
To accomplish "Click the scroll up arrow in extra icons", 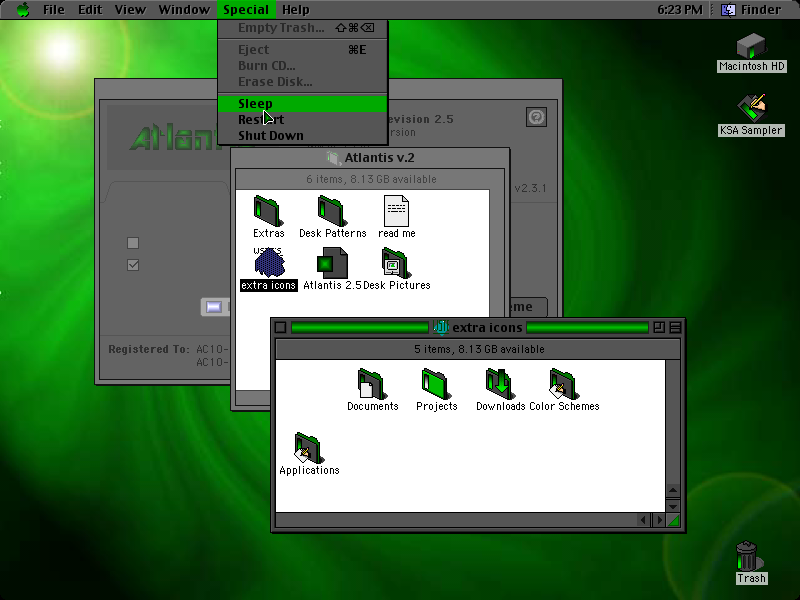I will click(x=673, y=490).
